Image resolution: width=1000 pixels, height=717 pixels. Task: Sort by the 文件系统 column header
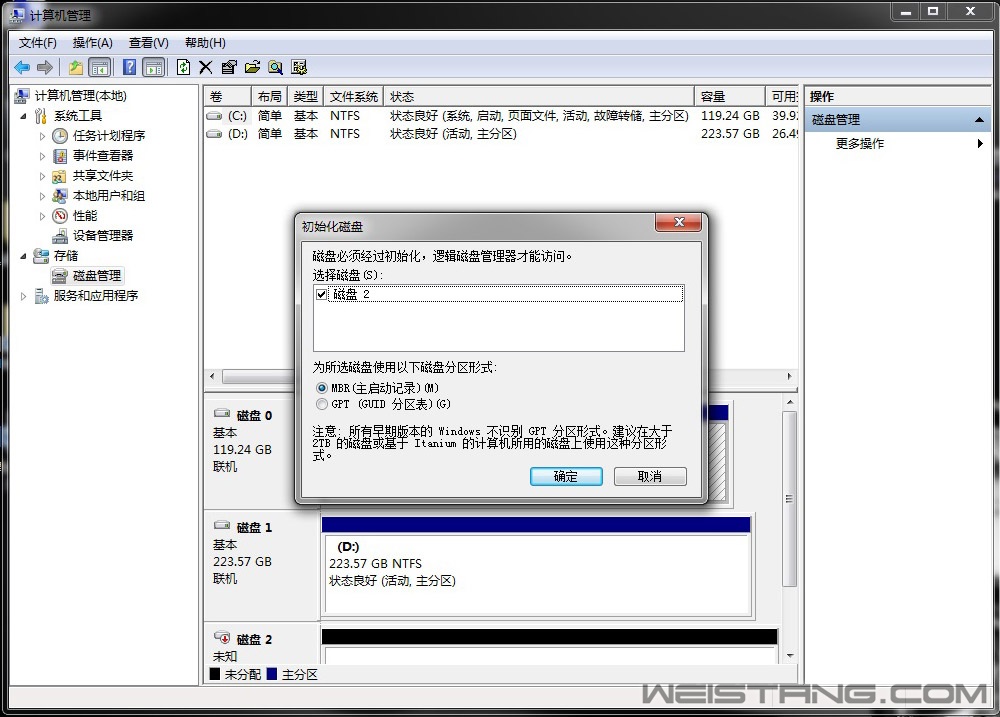pos(353,96)
